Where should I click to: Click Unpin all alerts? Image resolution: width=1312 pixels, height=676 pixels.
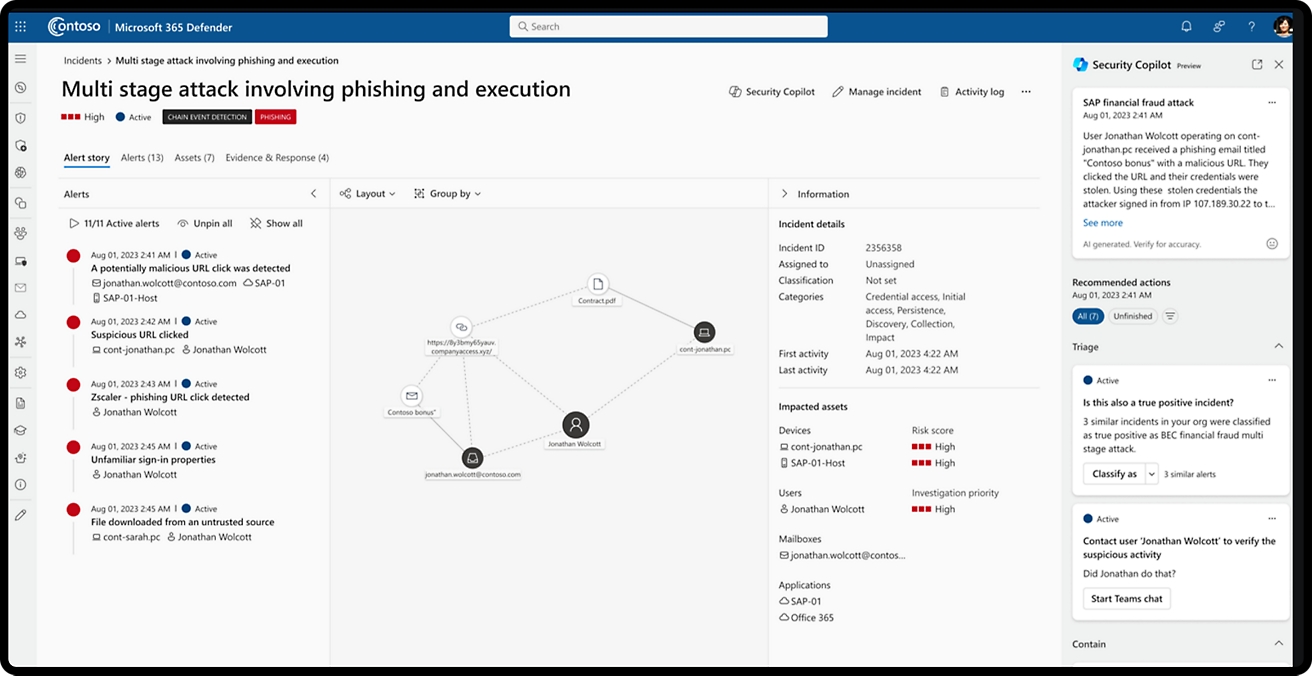click(x=205, y=224)
